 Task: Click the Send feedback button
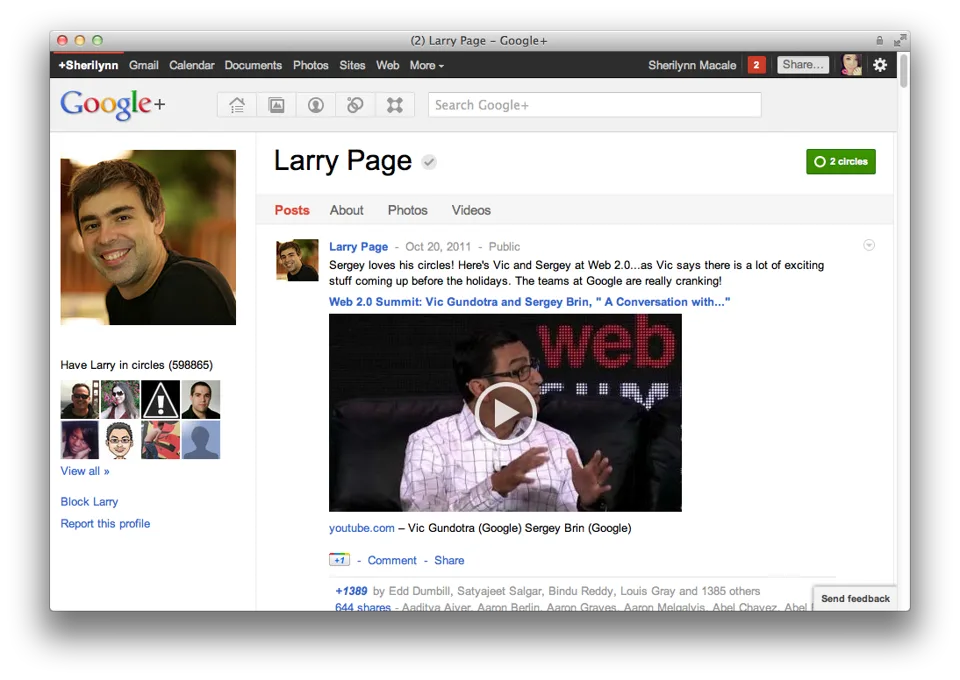[x=855, y=598]
